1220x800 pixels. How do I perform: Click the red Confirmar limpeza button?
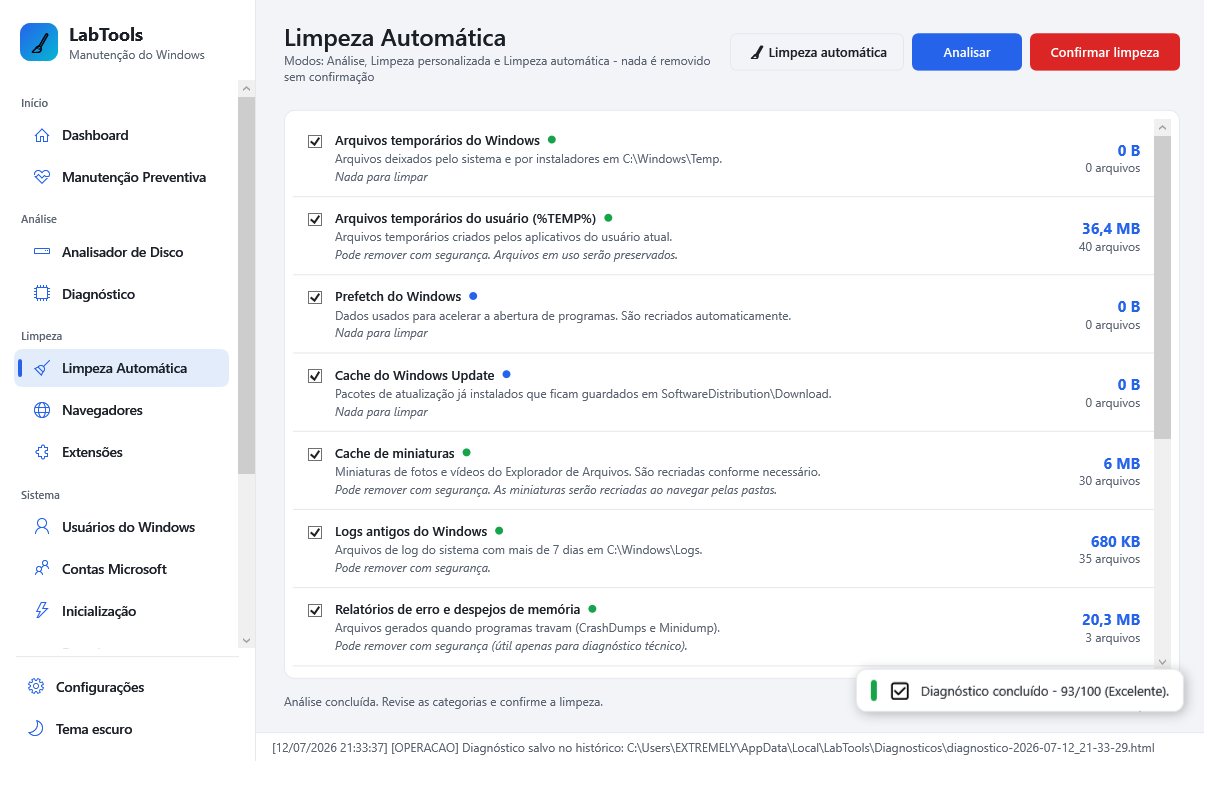click(1105, 52)
